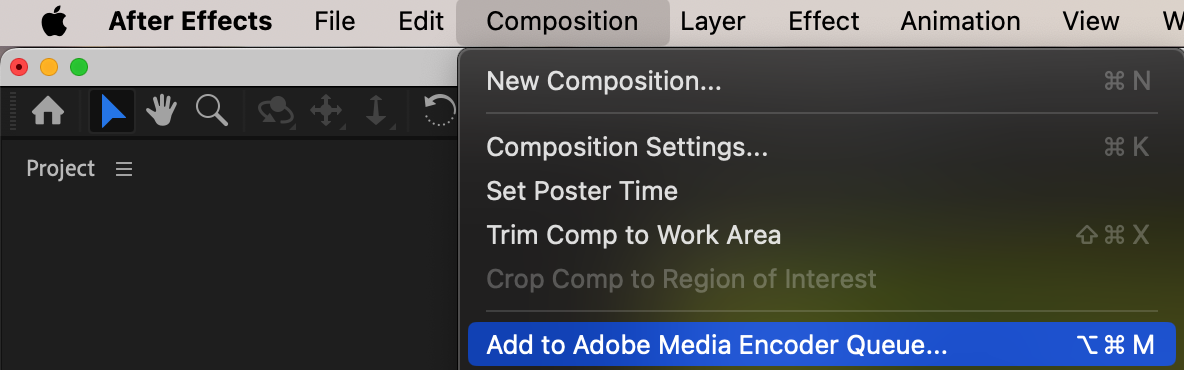Select the Rotation tool
The image size is (1184, 370).
tap(439, 111)
